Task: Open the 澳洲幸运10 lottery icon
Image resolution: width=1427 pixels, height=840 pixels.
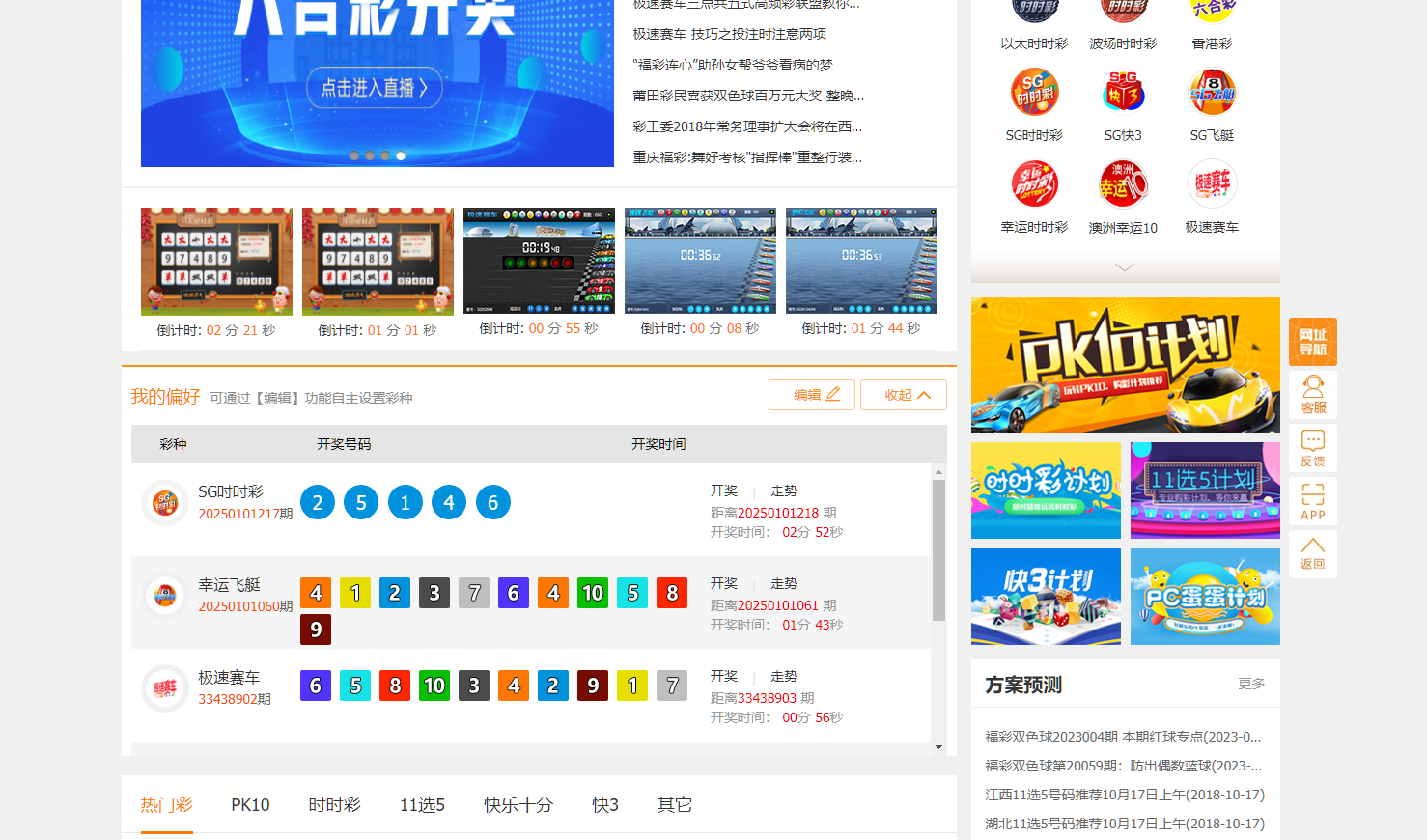Action: pyautogui.click(x=1123, y=182)
